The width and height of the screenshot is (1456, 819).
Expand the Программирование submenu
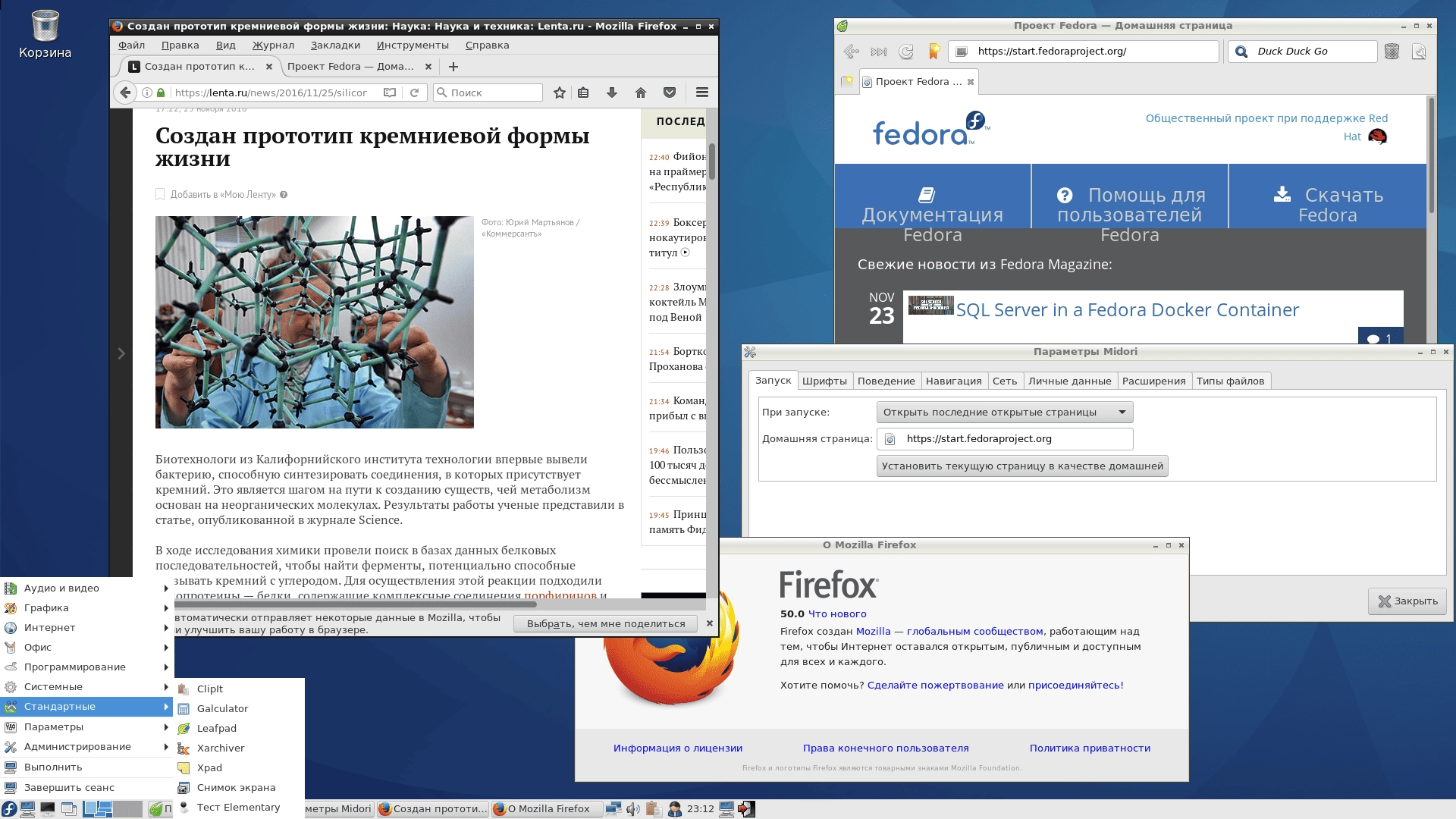[x=87, y=667]
